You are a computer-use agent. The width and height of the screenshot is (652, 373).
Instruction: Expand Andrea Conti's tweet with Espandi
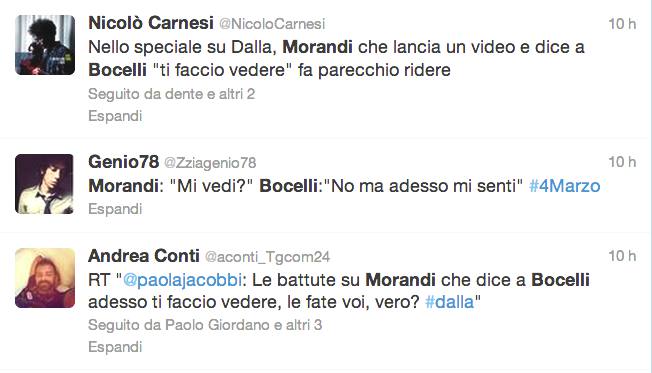point(115,347)
